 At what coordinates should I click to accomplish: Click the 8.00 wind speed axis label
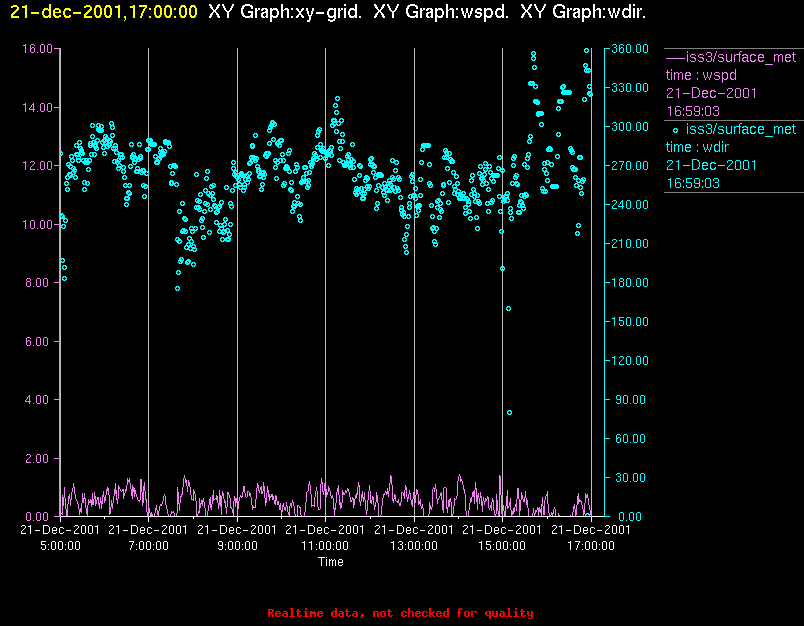pyautogui.click(x=43, y=283)
